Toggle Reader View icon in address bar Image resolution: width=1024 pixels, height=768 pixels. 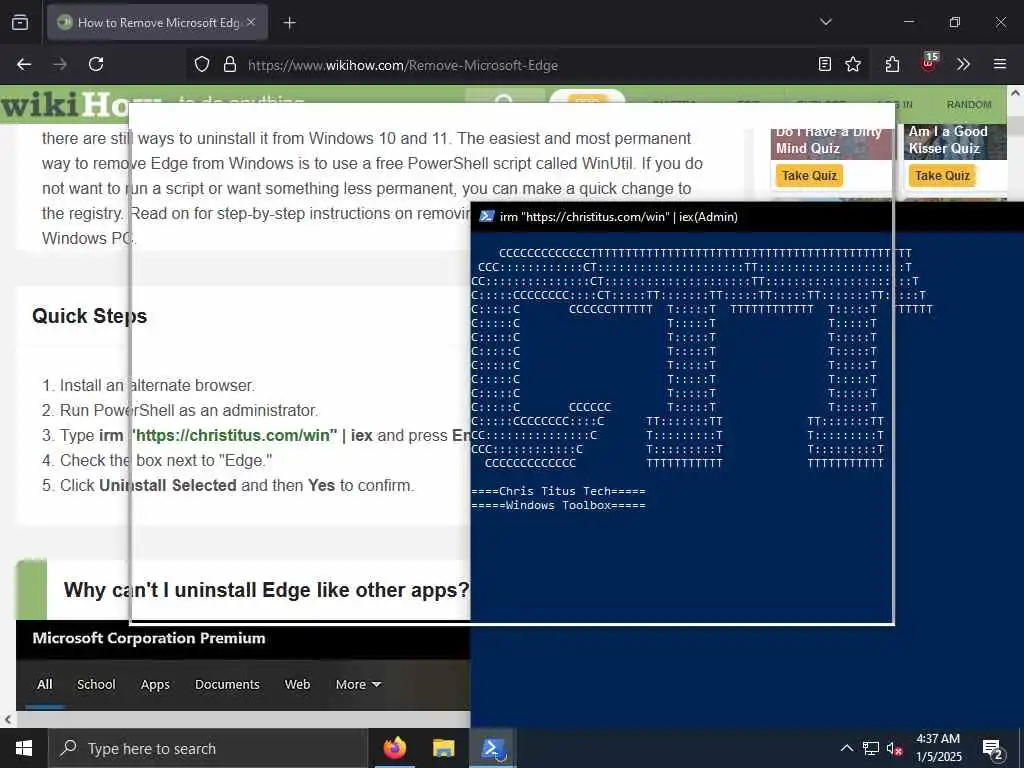coord(825,64)
